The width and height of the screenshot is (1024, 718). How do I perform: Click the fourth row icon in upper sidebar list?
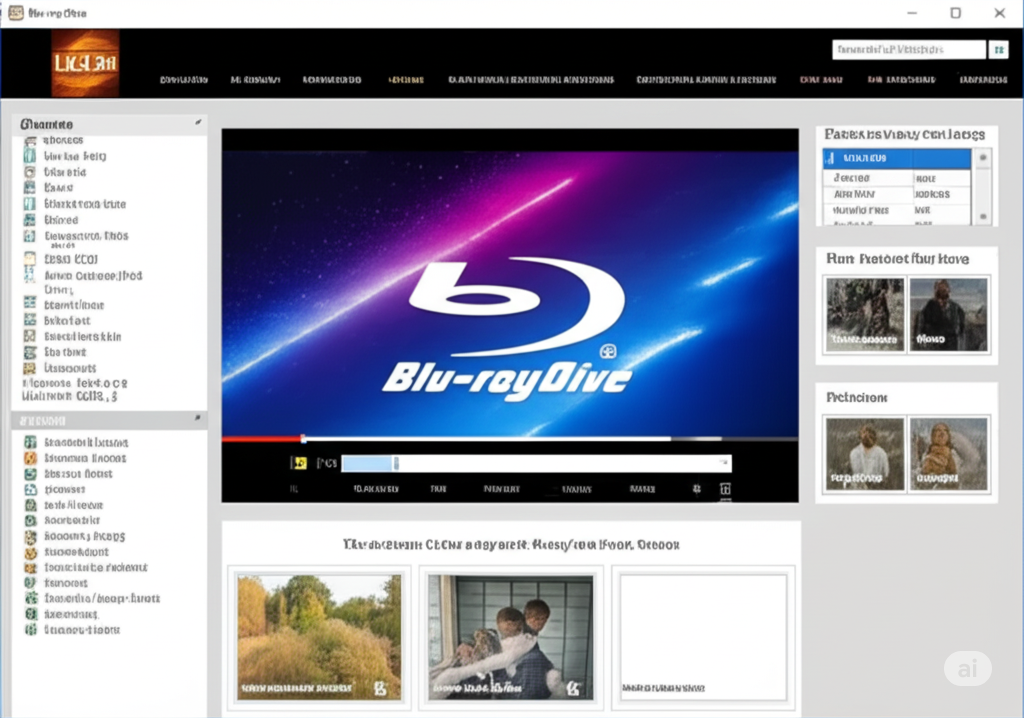pos(30,188)
